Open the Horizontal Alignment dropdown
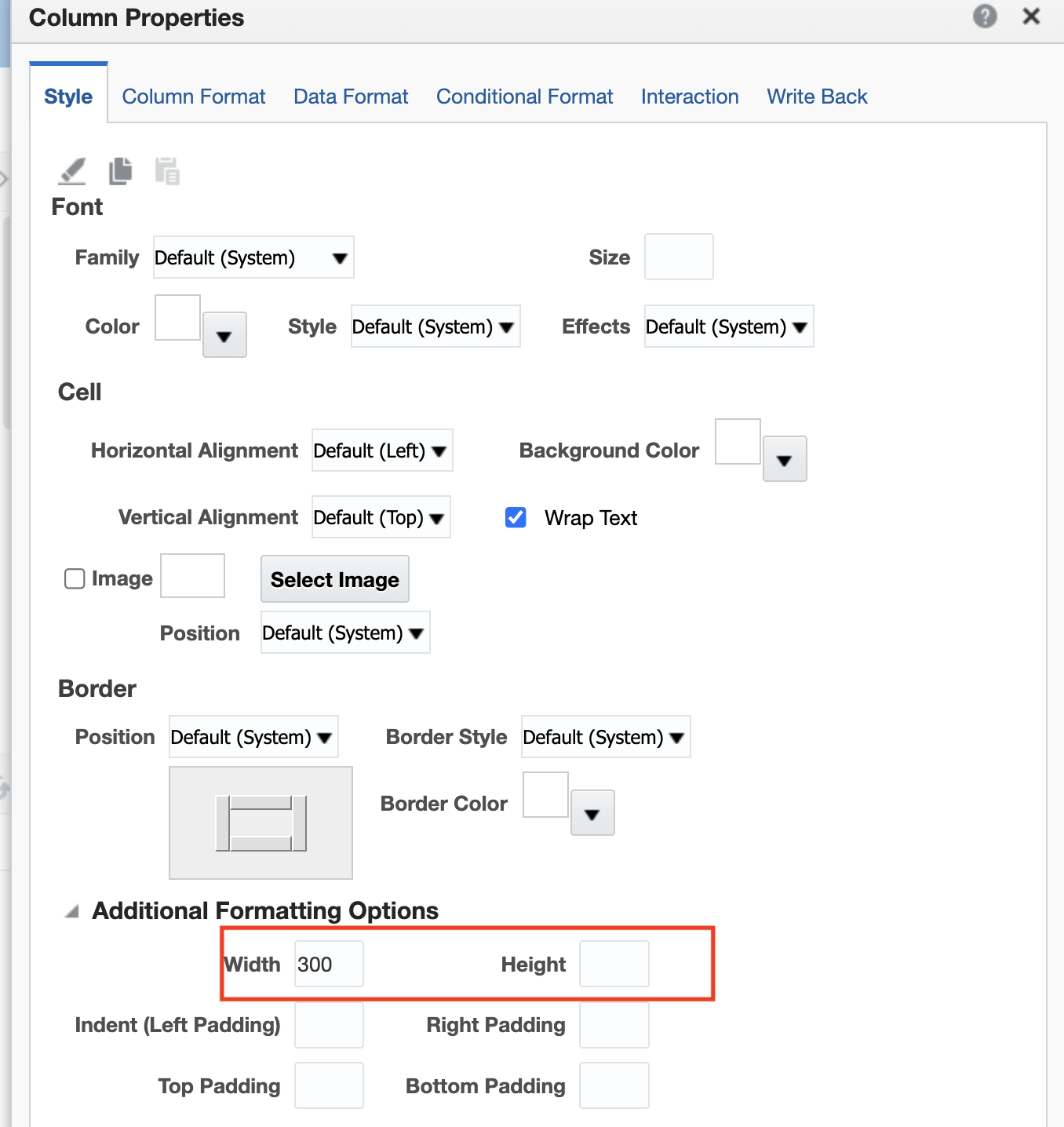The width and height of the screenshot is (1064, 1127). (382, 450)
